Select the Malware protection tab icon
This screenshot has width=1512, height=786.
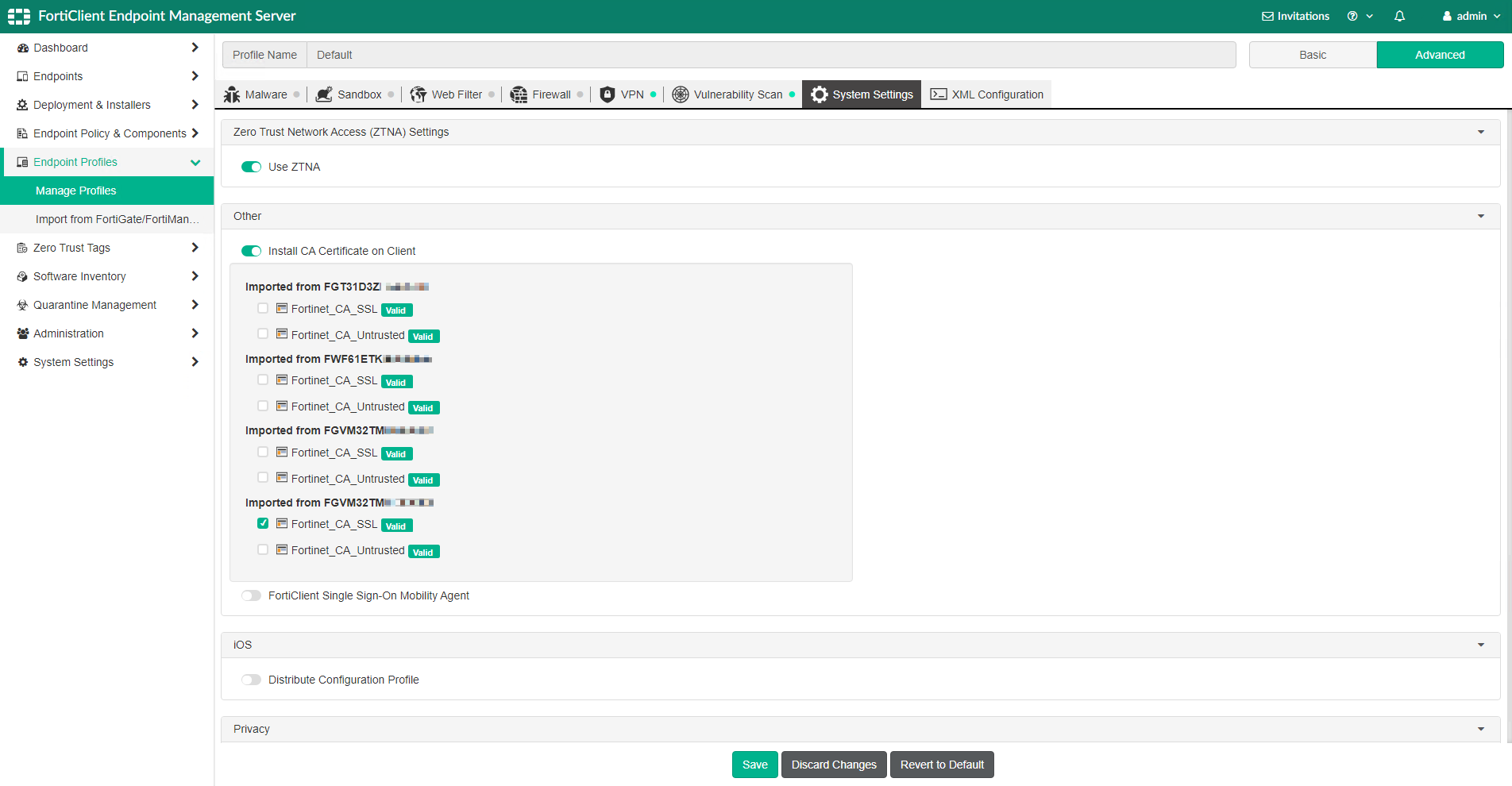coord(232,94)
